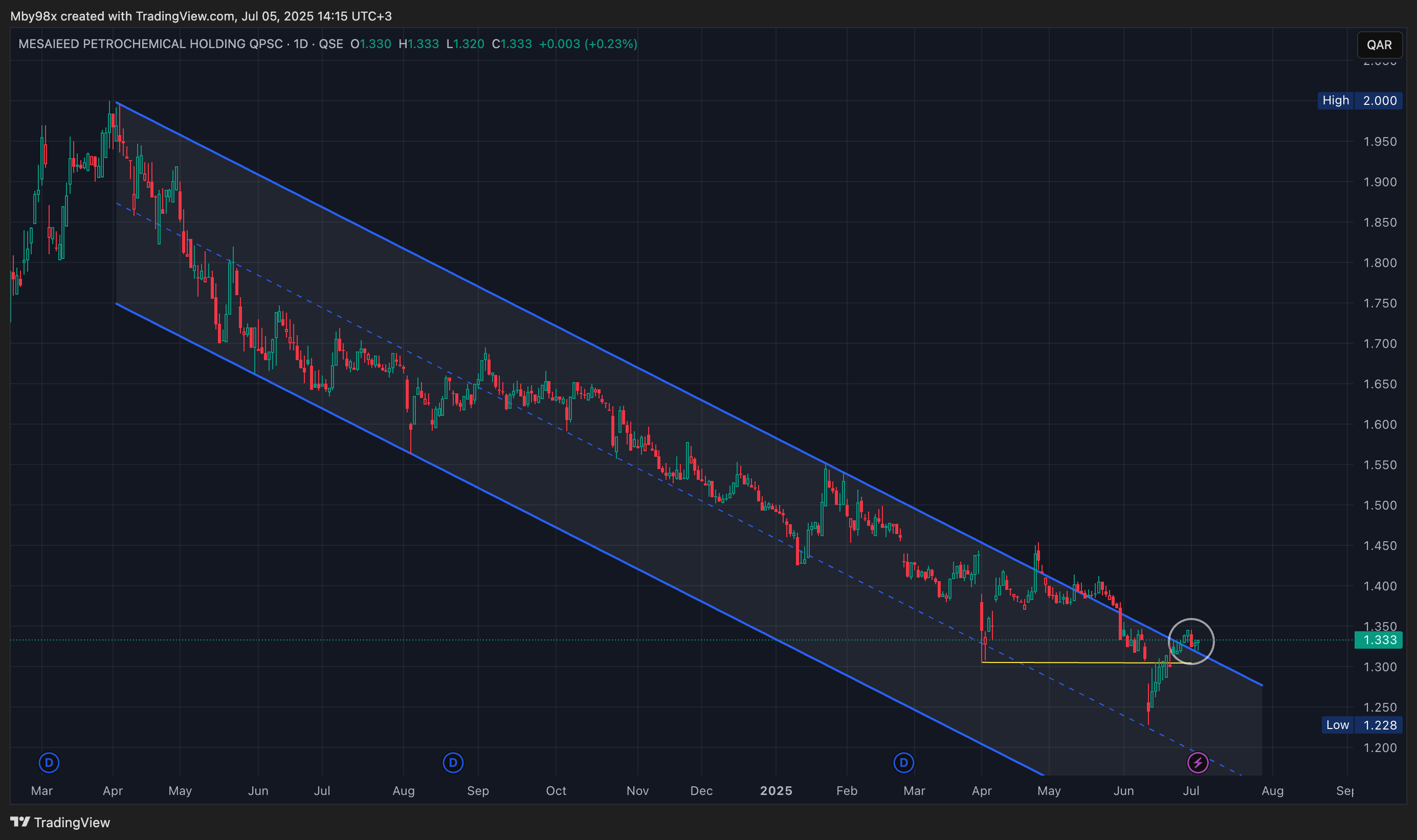Click the 1.200 price axis label
The image size is (1417, 840).
click(x=1380, y=748)
